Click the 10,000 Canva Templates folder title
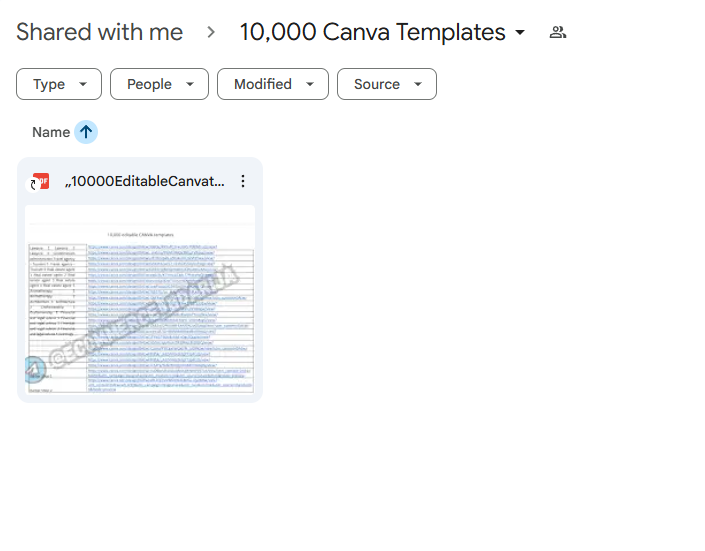This screenshot has width=705, height=551. tap(372, 33)
